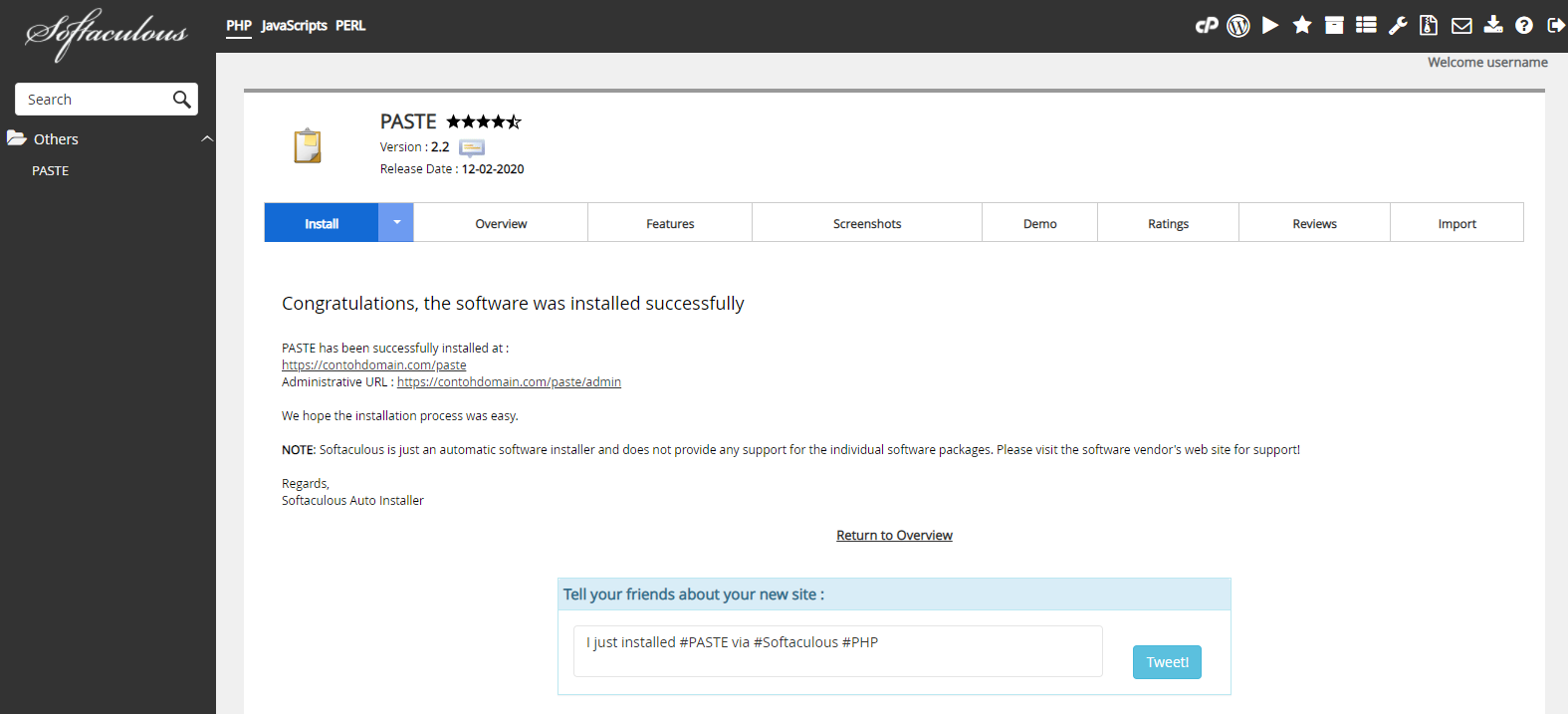This screenshot has width=1568, height=714.
Task: Open the star ratings icon in header
Action: [x=1302, y=26]
